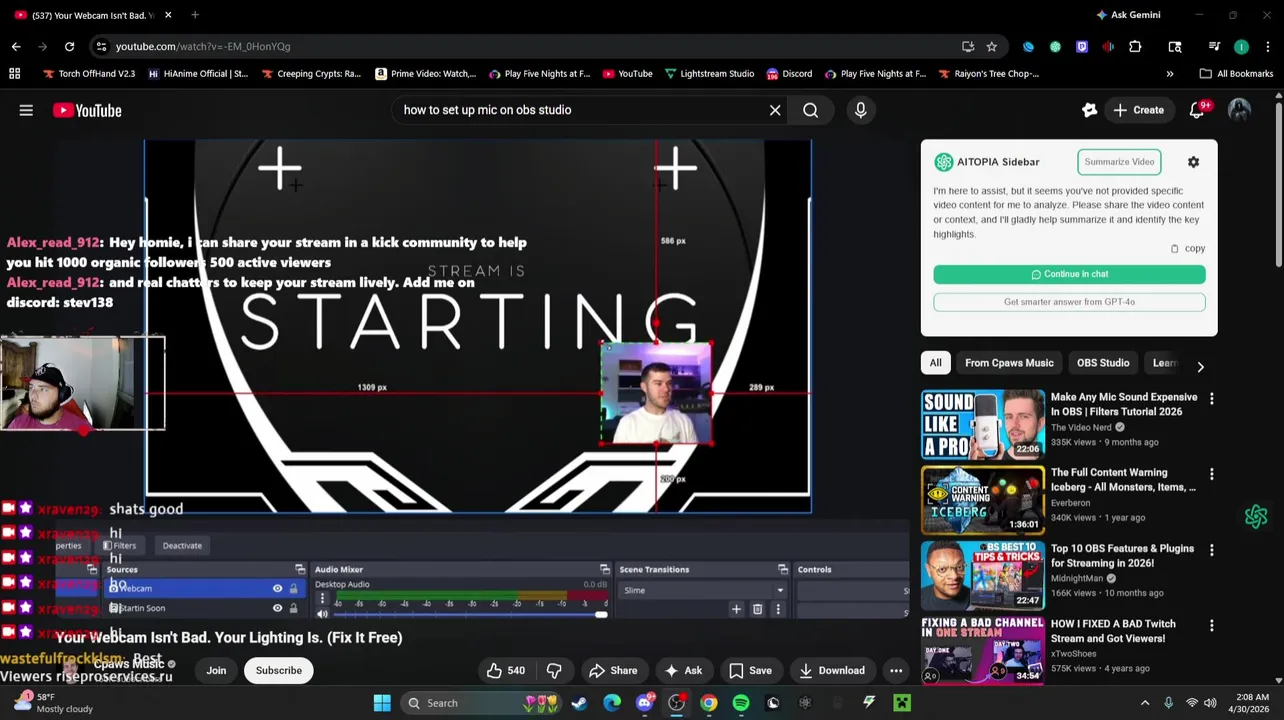Viewport: 1284px width, 720px height.
Task: Open the Create menu button
Action: (1138, 110)
